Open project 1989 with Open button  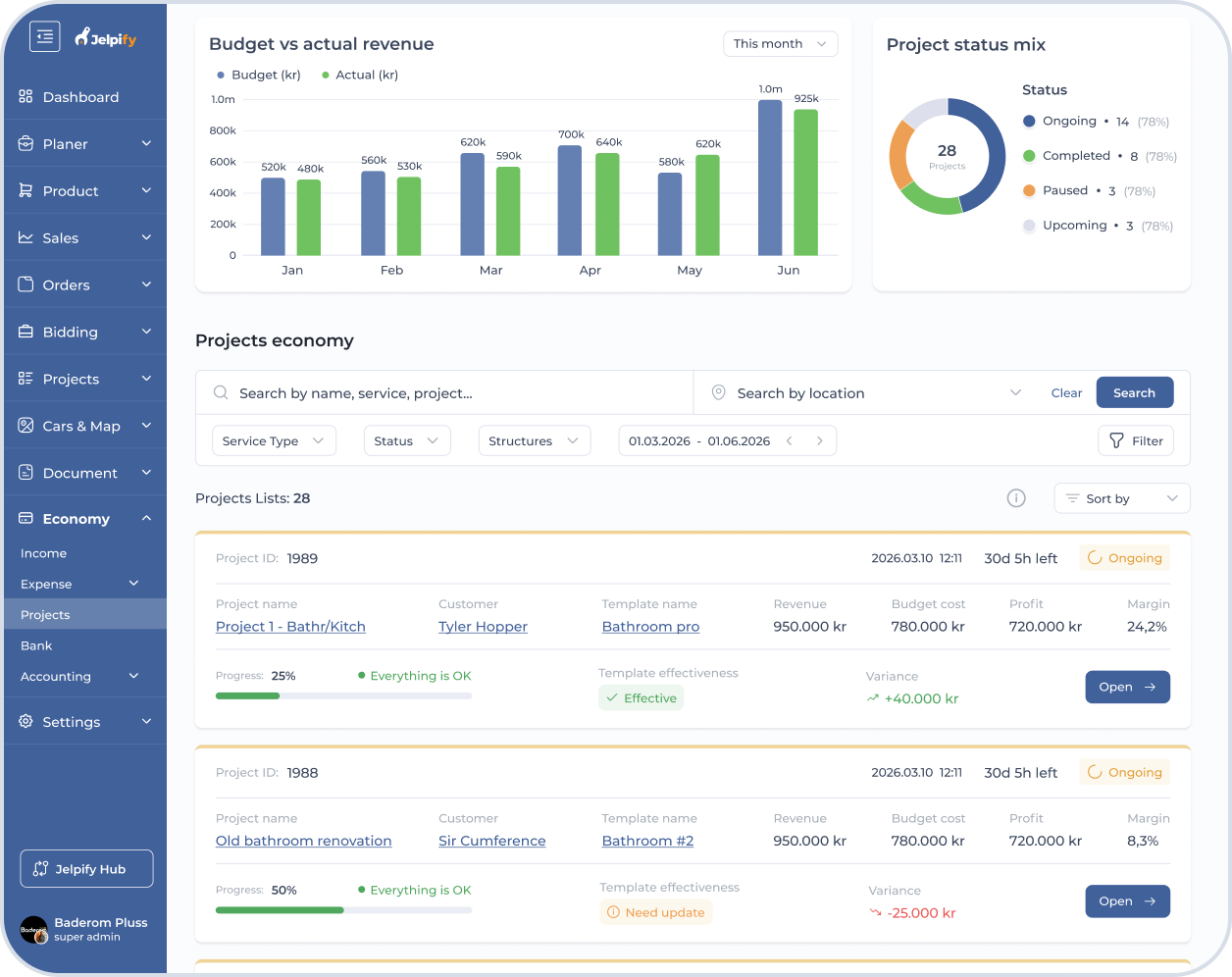click(1128, 687)
